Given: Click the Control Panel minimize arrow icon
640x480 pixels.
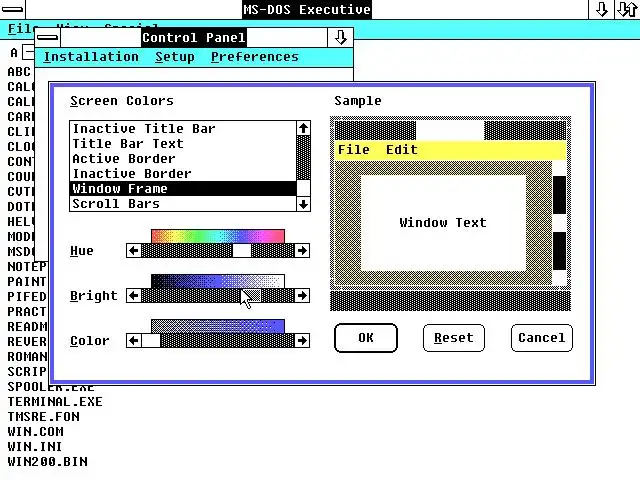Looking at the screenshot, I should tap(340, 38).
